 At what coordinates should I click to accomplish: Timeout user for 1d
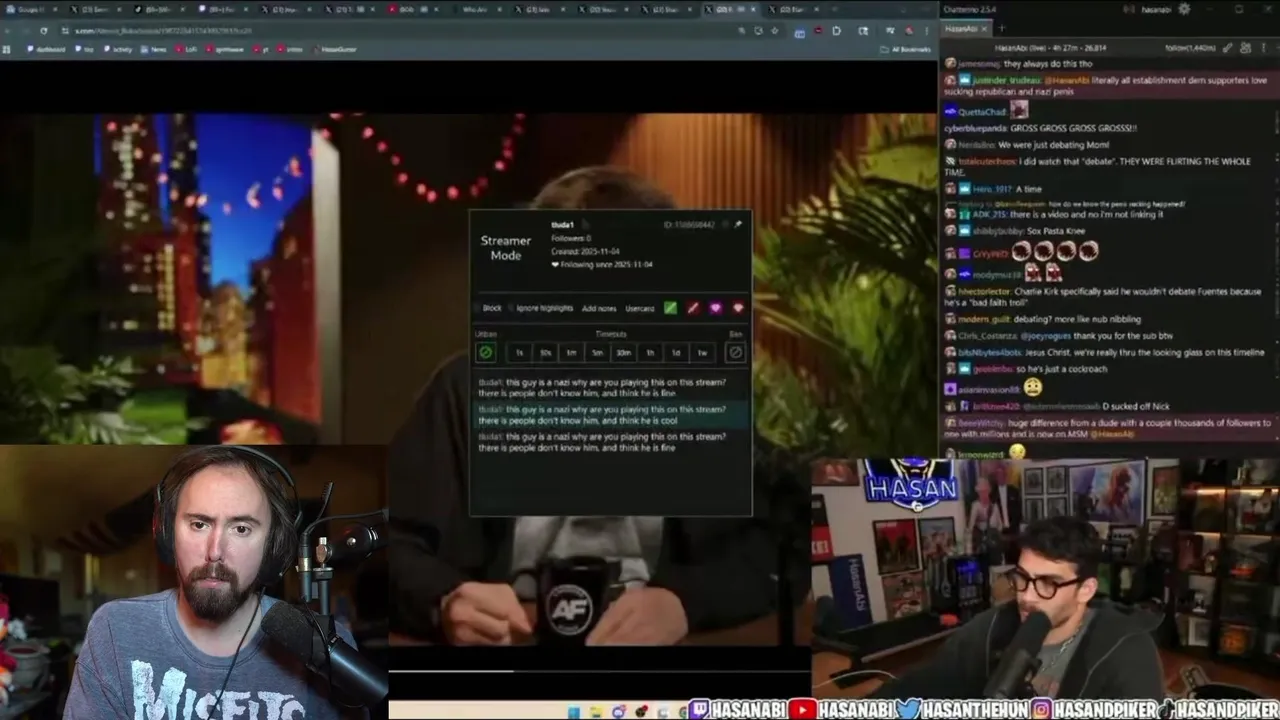pyautogui.click(x=676, y=352)
